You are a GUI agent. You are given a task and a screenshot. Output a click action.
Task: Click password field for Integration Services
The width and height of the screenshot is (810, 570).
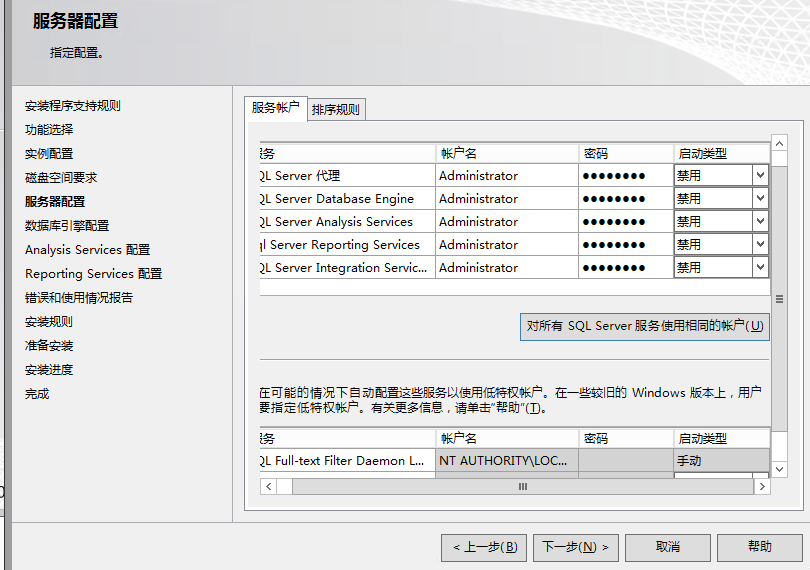click(626, 268)
